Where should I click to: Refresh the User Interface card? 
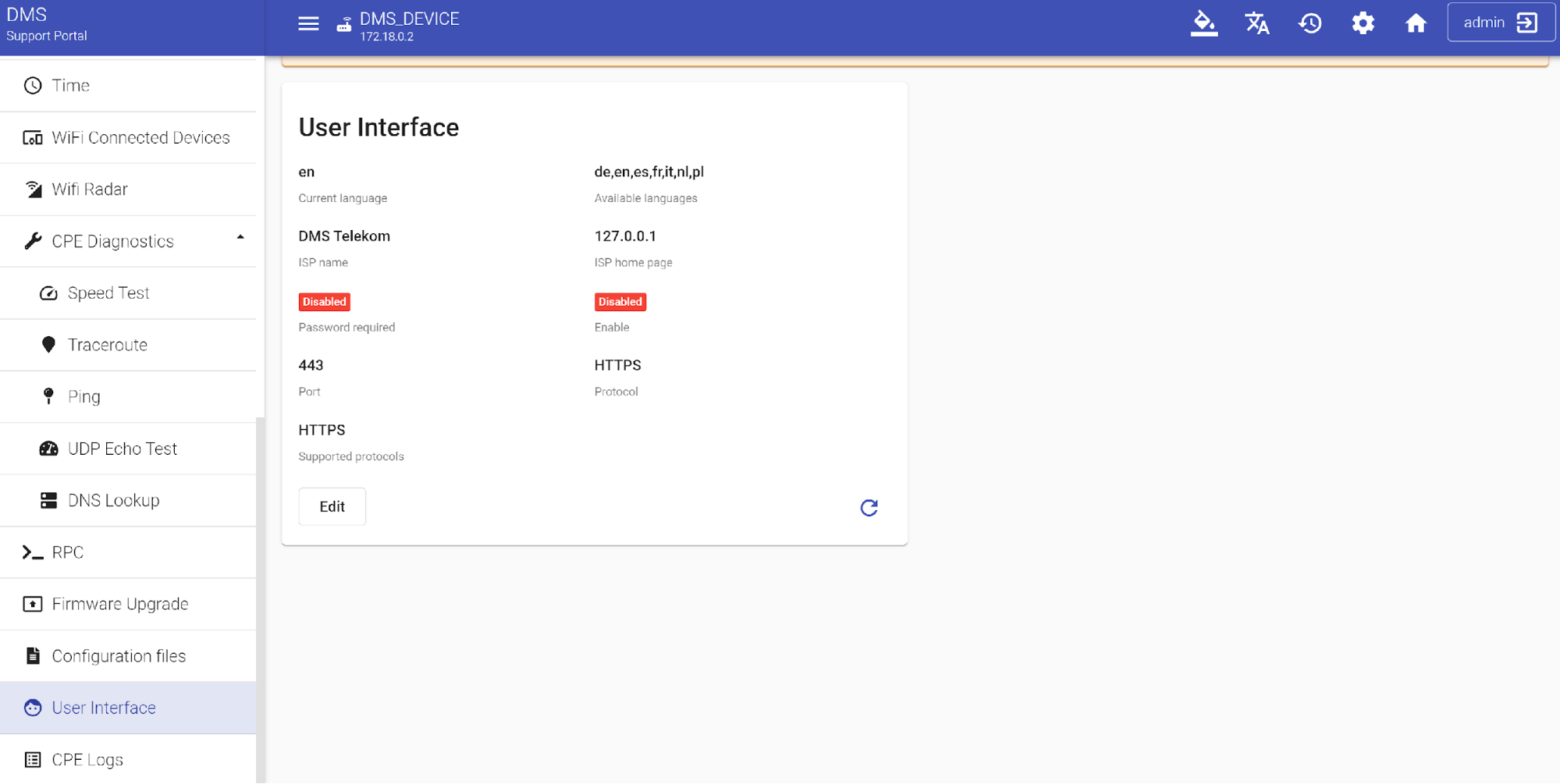tap(869, 508)
